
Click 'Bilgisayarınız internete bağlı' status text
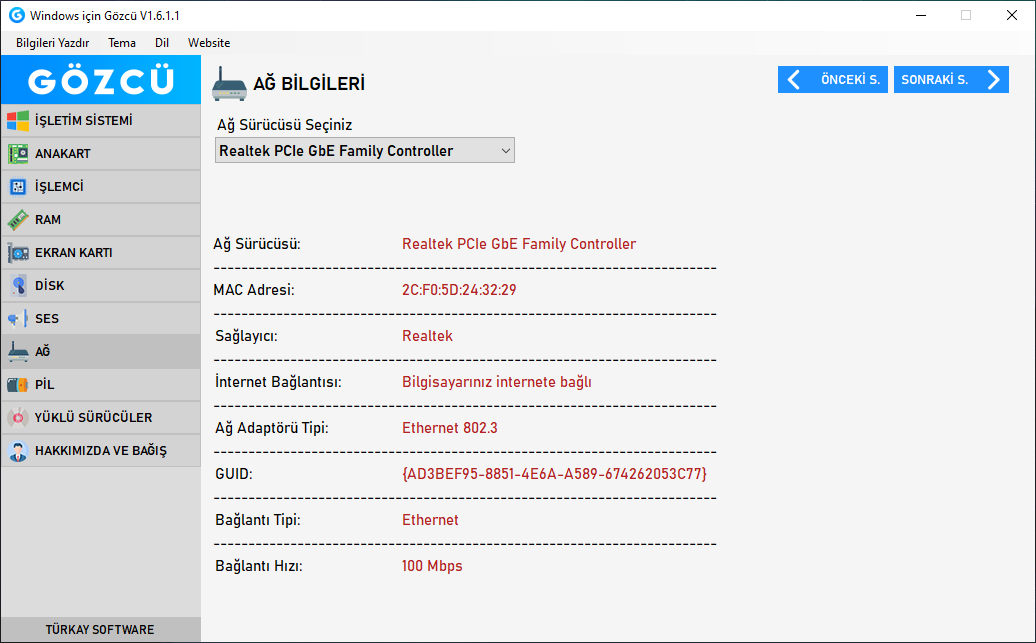[x=497, y=382]
